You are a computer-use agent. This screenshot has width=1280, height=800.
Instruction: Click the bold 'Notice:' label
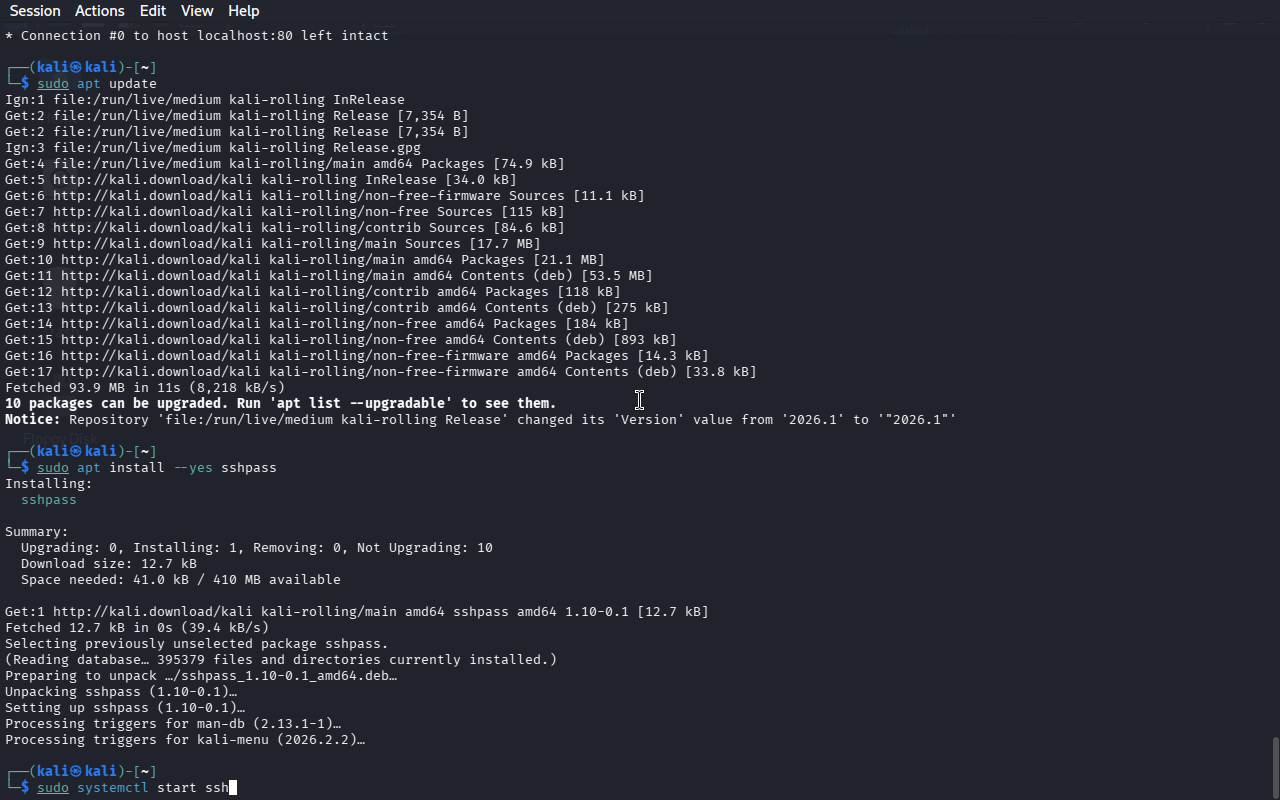pyautogui.click(x=33, y=420)
